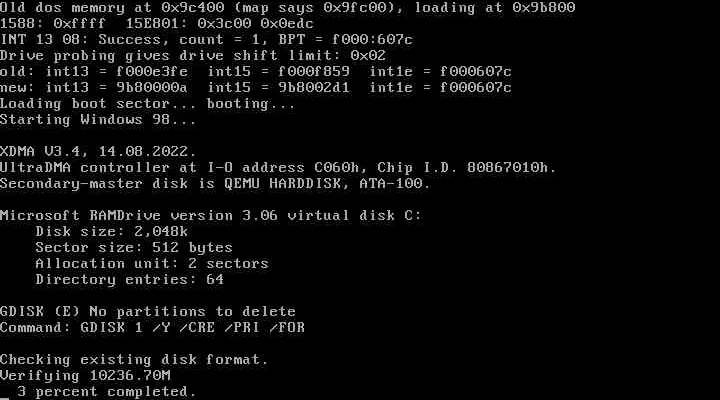
Task: Click the 'Command: GDISK 1 /Y /CRE /PRI /FOR' line
Action: tap(152, 328)
